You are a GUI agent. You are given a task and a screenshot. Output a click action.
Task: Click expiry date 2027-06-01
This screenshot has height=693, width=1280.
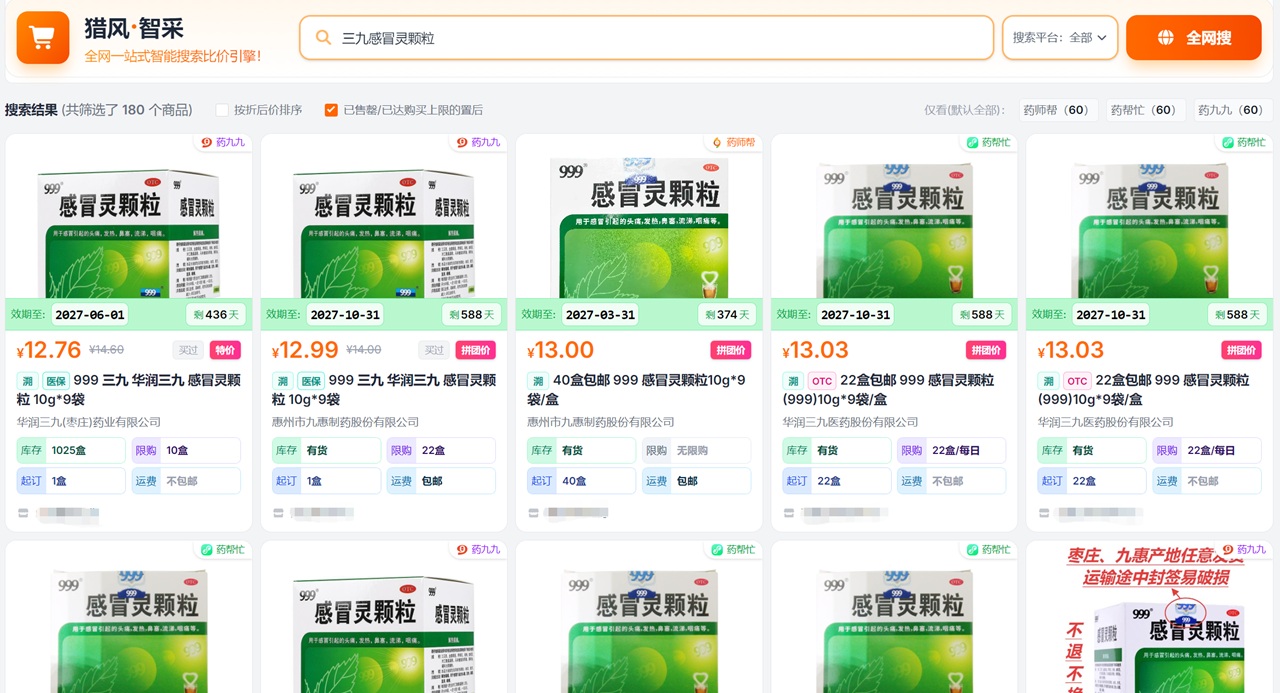pos(90,314)
